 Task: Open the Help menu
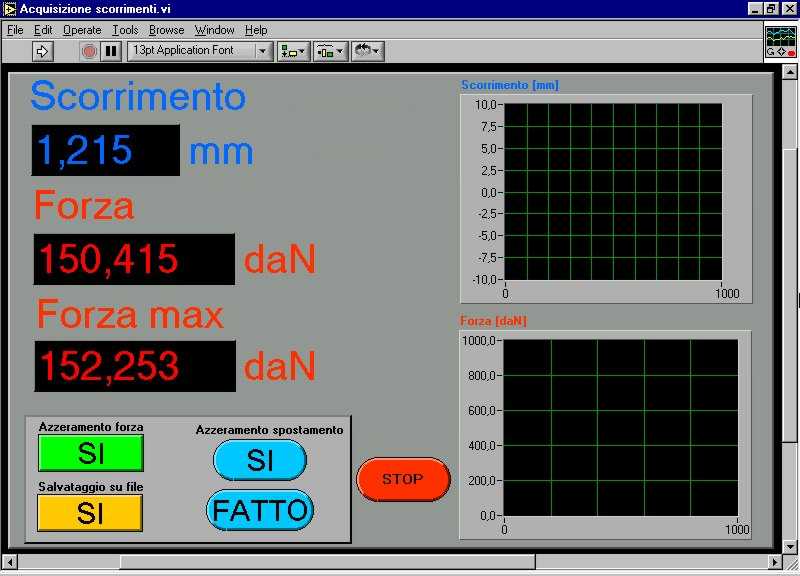click(256, 30)
